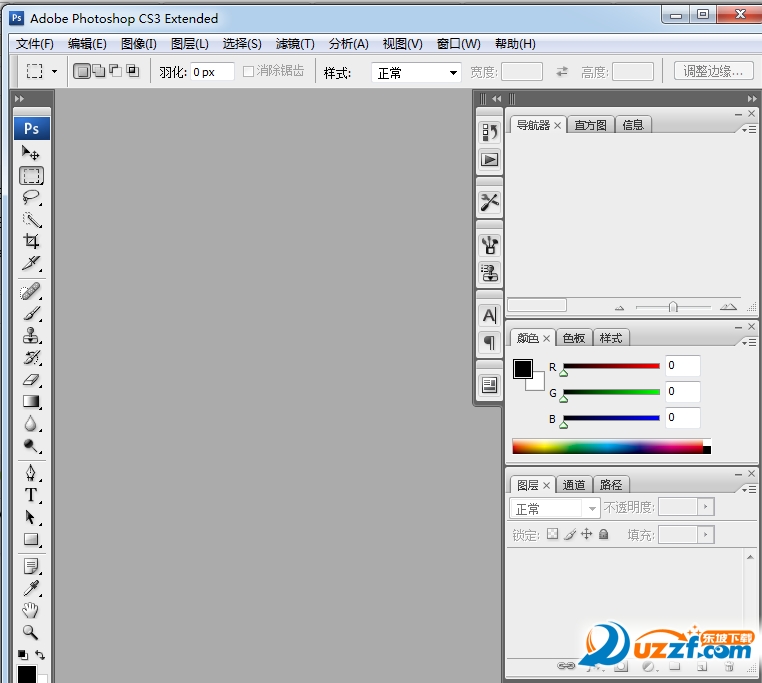
Task: Select the Horizontal Type tool
Action: coord(31,495)
